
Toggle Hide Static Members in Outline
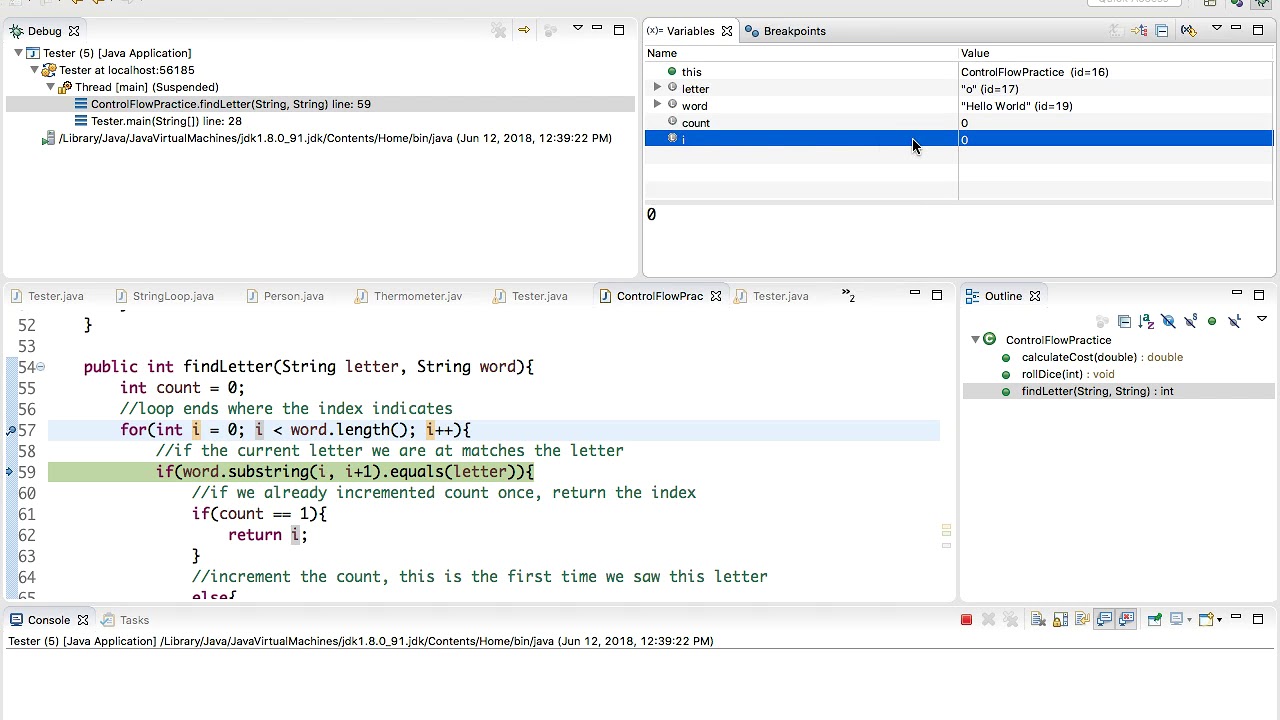[x=1190, y=321]
